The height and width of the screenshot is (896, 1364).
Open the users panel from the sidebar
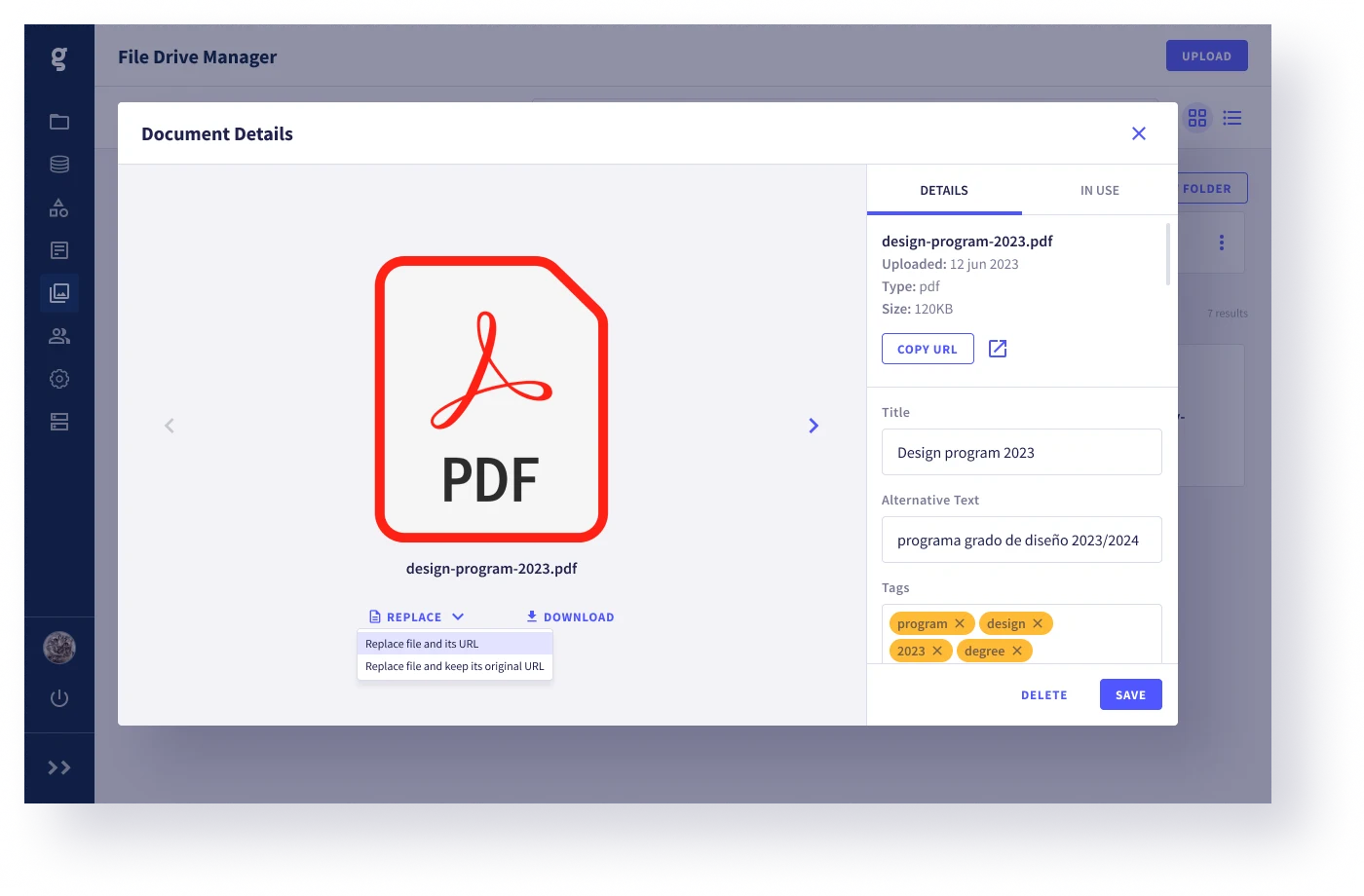[58, 335]
